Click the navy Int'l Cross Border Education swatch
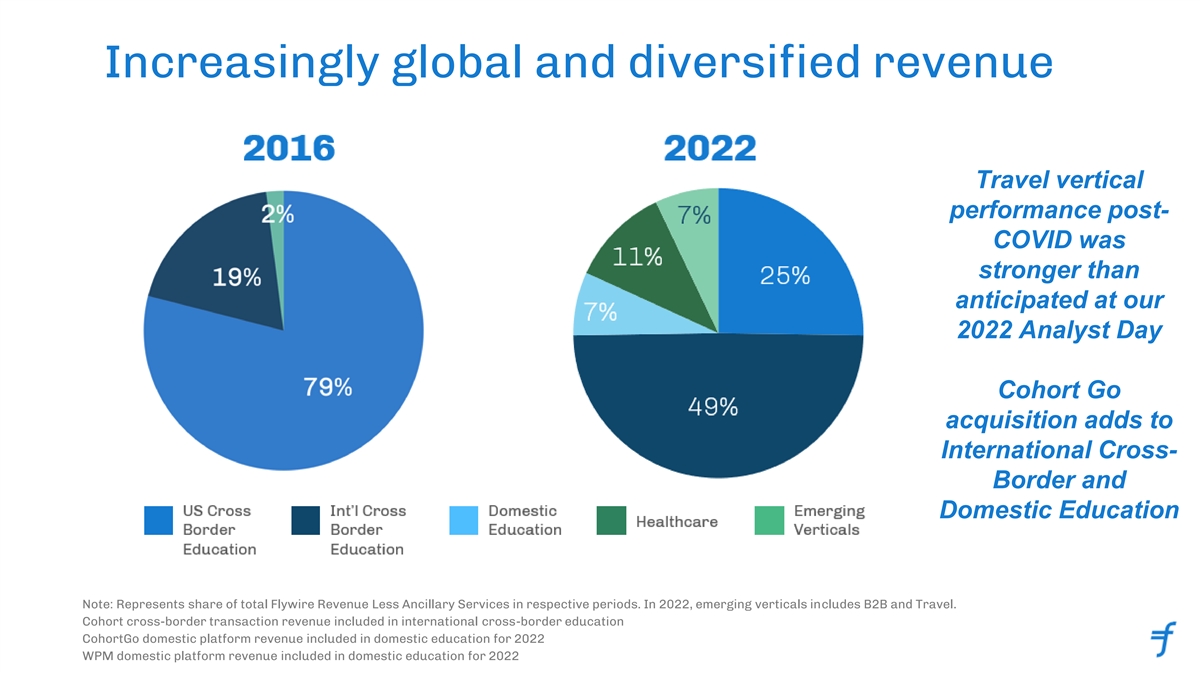1200x675 pixels. 306,520
